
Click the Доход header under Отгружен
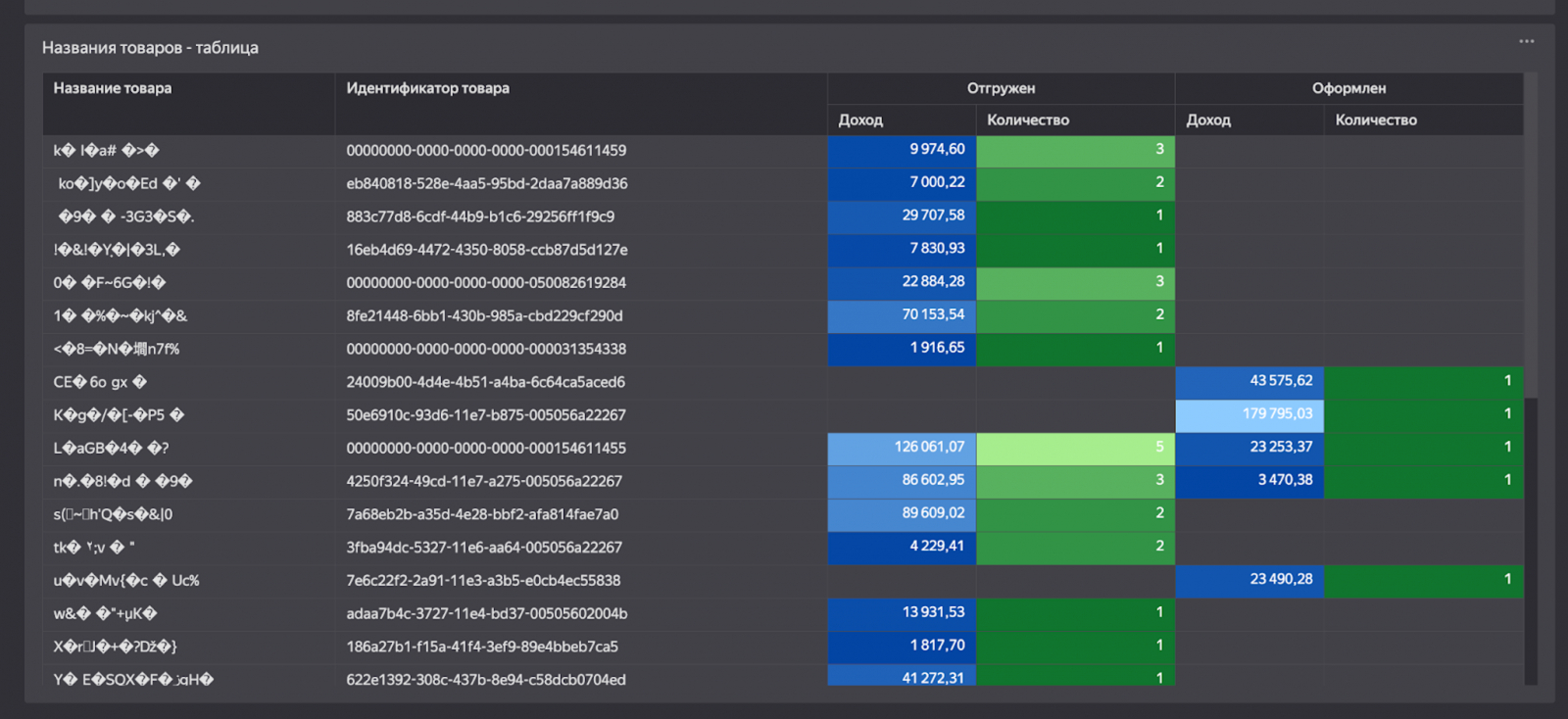(860, 120)
